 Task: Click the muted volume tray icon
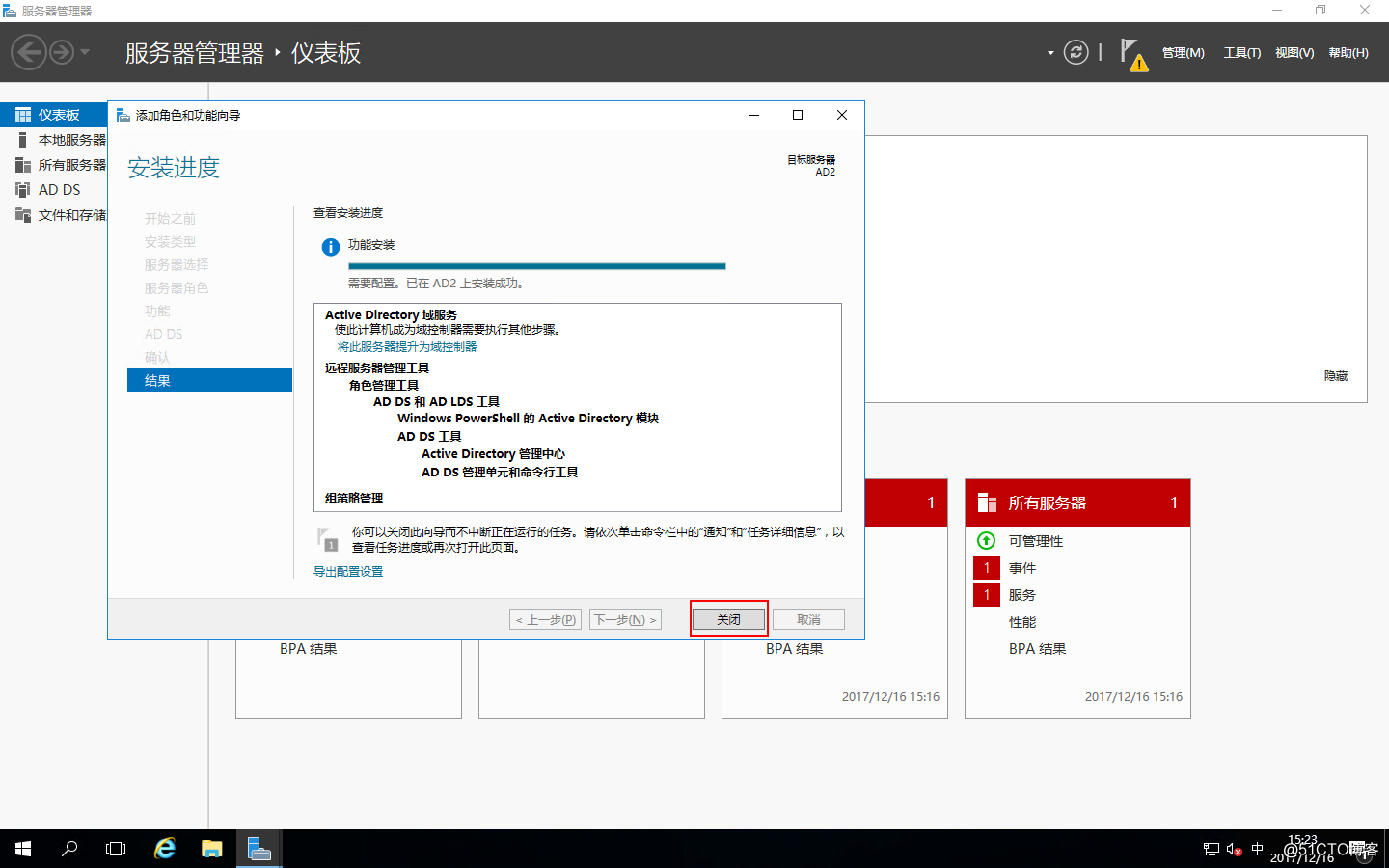[x=1234, y=849]
